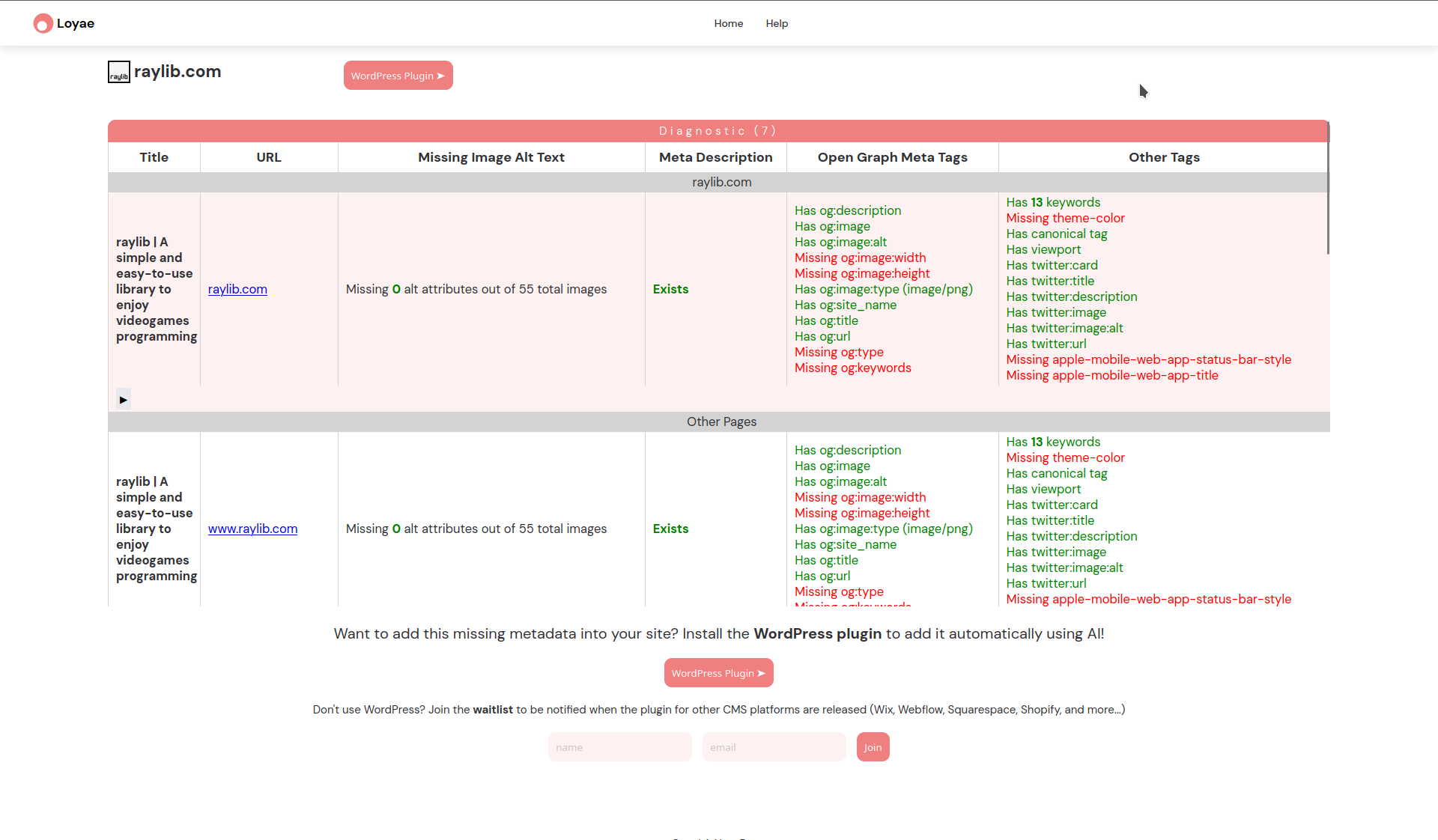Open the raylib.com URL link
Screen dimensions: 1438x840
[237, 289]
